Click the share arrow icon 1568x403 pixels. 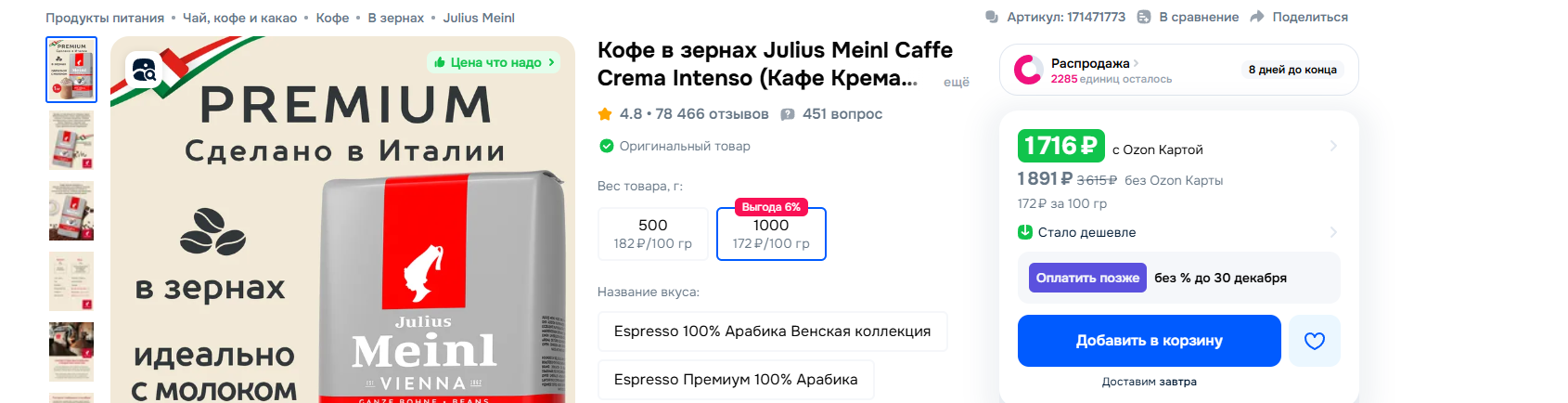click(1257, 17)
